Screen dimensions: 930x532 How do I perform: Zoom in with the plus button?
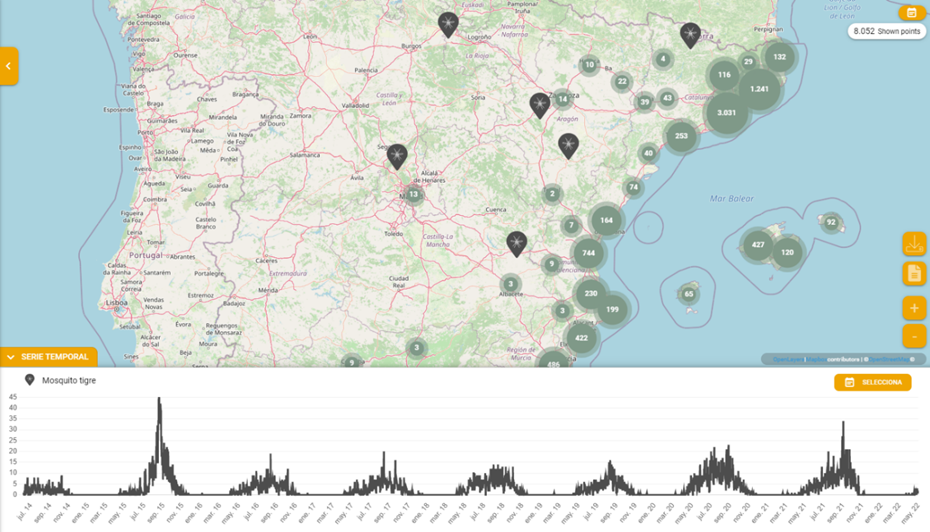(x=914, y=308)
